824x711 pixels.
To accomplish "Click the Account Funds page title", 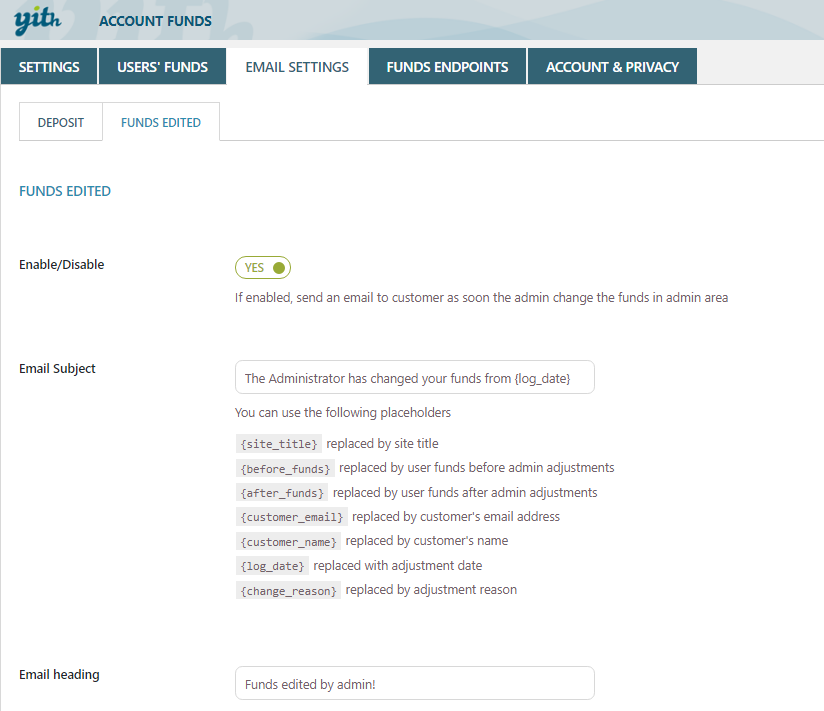I will point(155,21).
